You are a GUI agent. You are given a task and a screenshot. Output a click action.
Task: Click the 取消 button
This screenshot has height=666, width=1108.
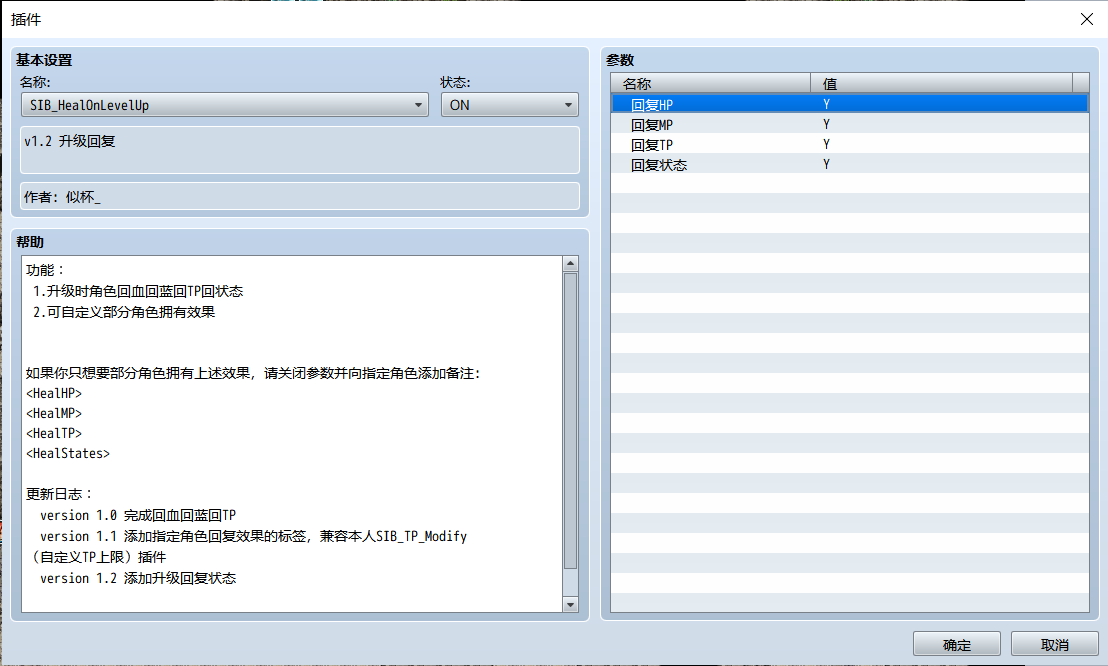1054,644
